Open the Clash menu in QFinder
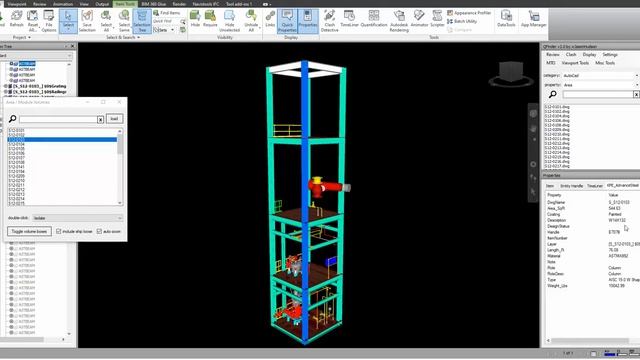Screen dimensions: 640x360 point(571,55)
